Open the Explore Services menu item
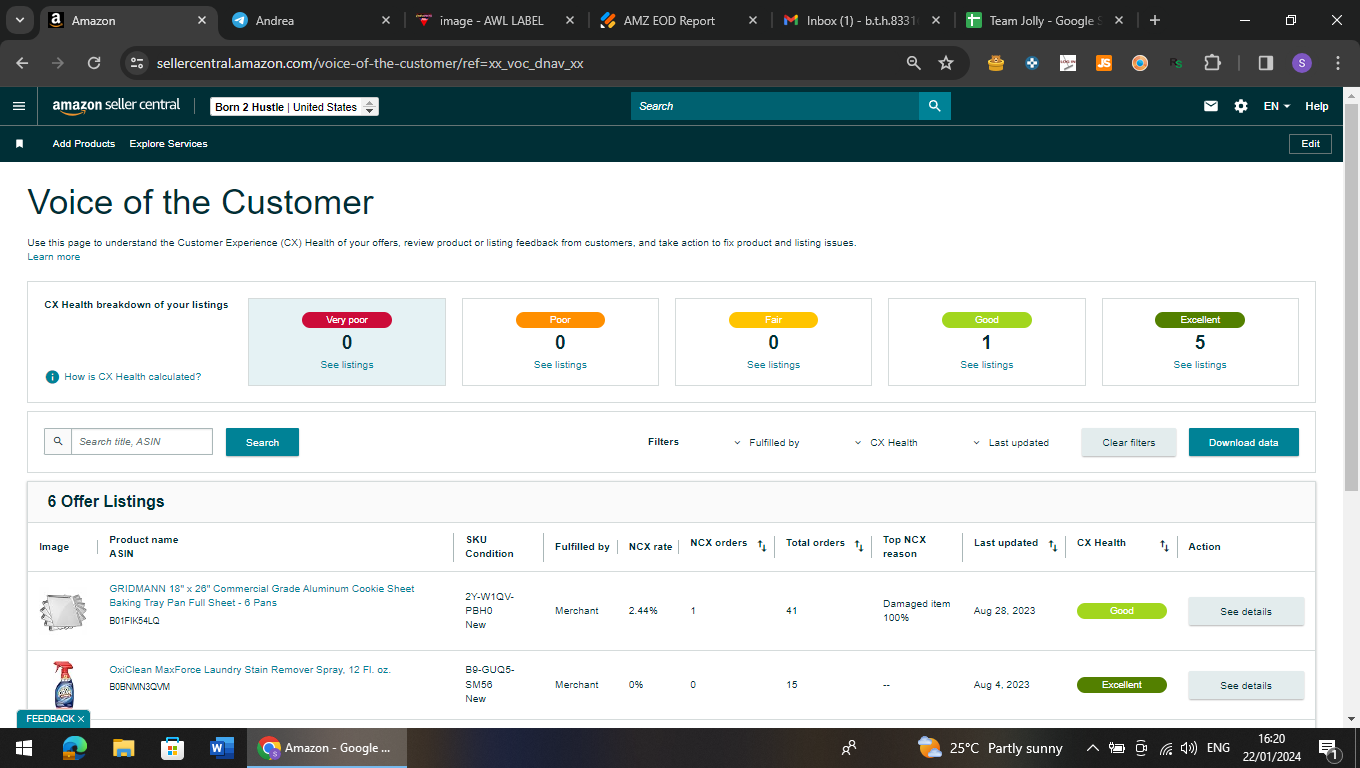1360x768 pixels. (x=169, y=144)
